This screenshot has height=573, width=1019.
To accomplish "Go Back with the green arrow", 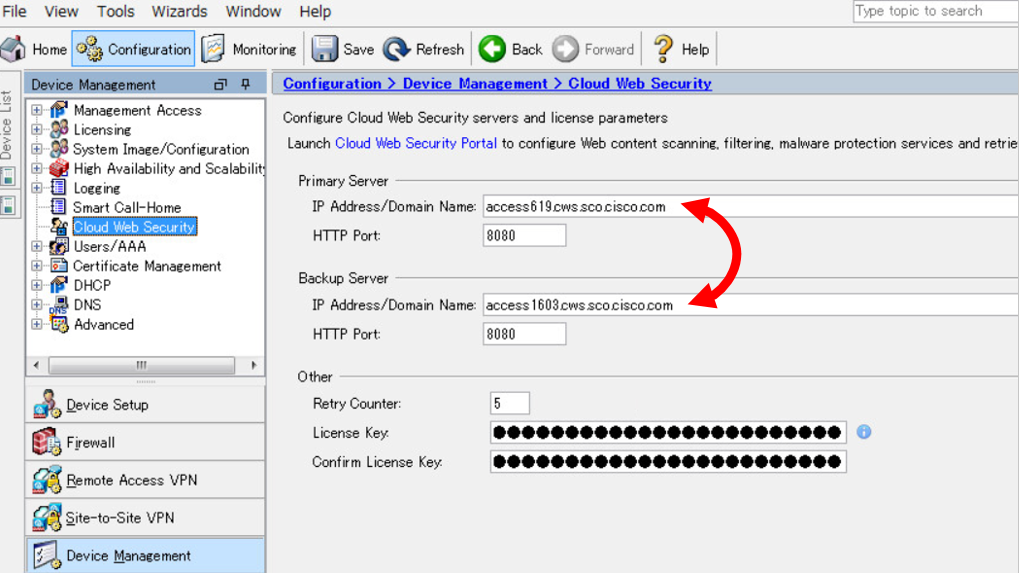I will [x=510, y=49].
